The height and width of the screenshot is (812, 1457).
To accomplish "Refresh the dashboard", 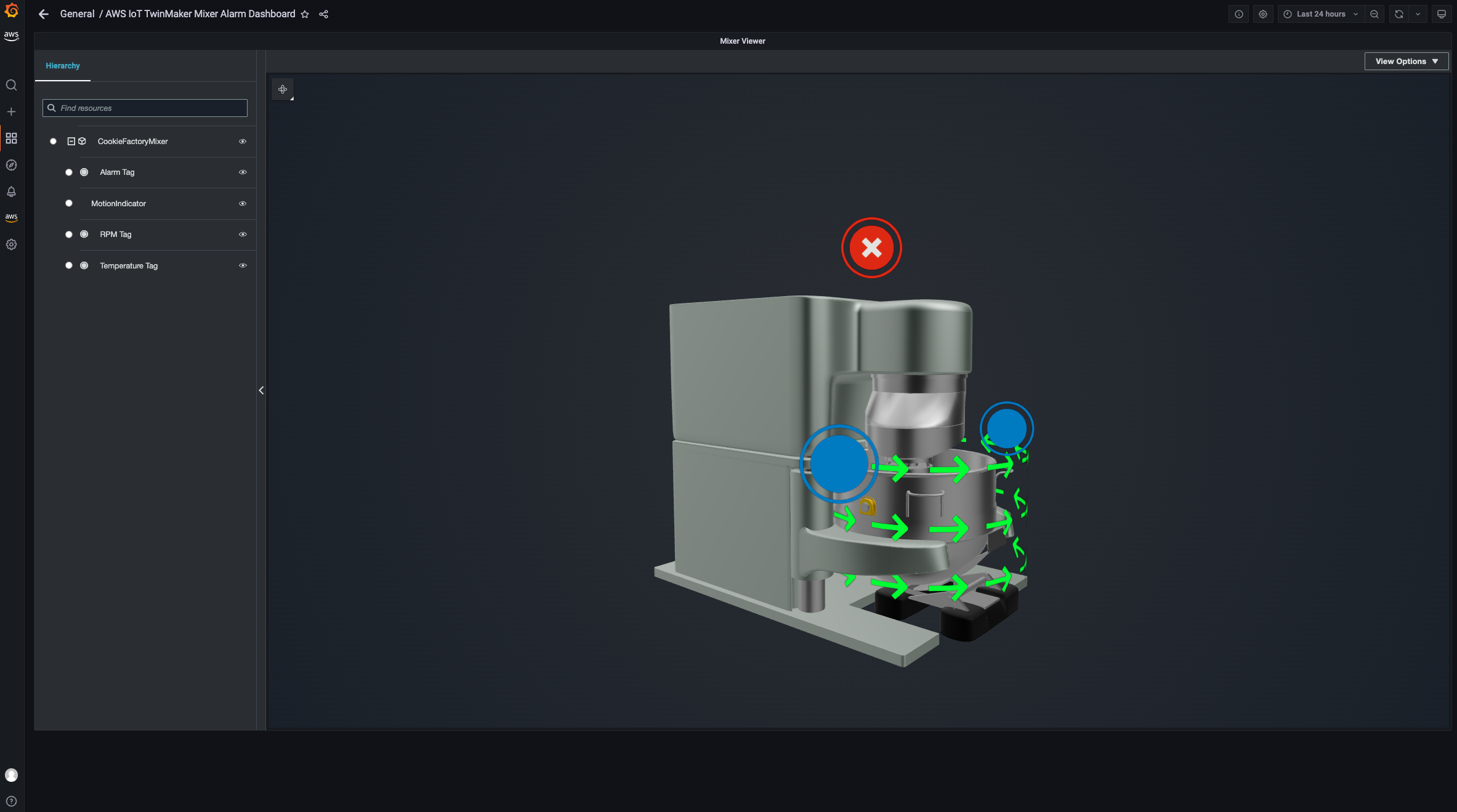I will pyautogui.click(x=1399, y=14).
